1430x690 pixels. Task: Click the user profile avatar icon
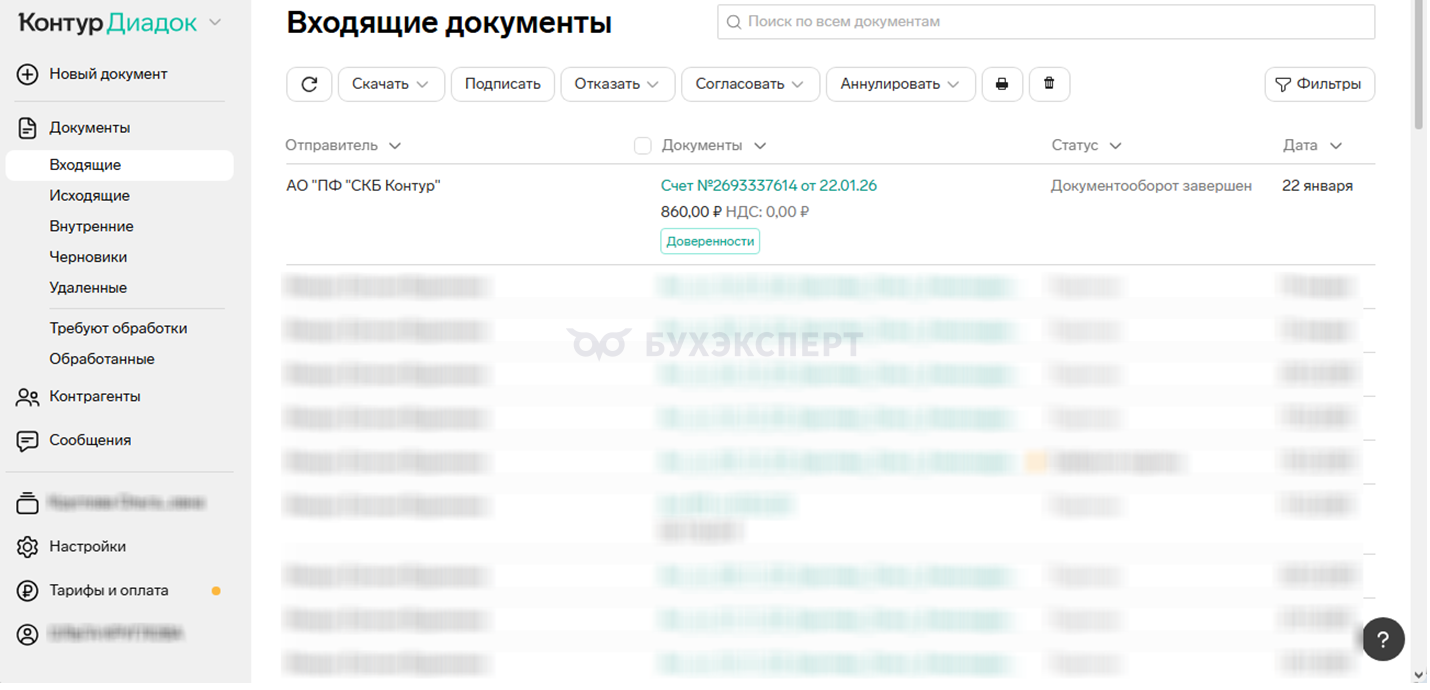(x=28, y=634)
